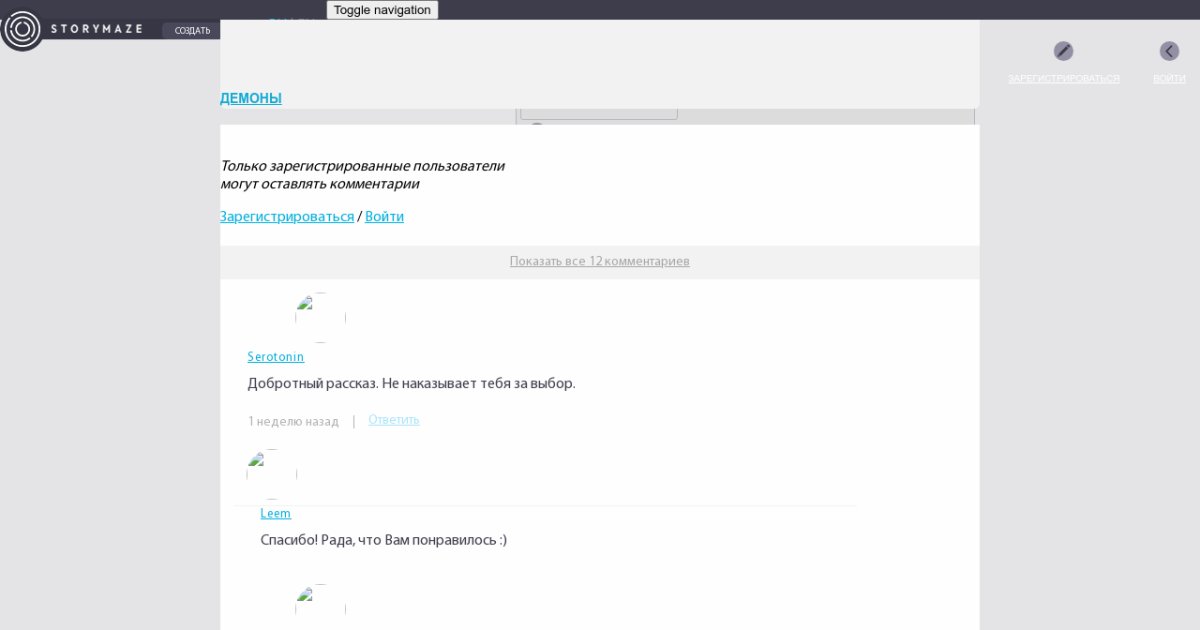The image size is (1200, 630).
Task: Expand all 12 comments
Action: [599, 261]
